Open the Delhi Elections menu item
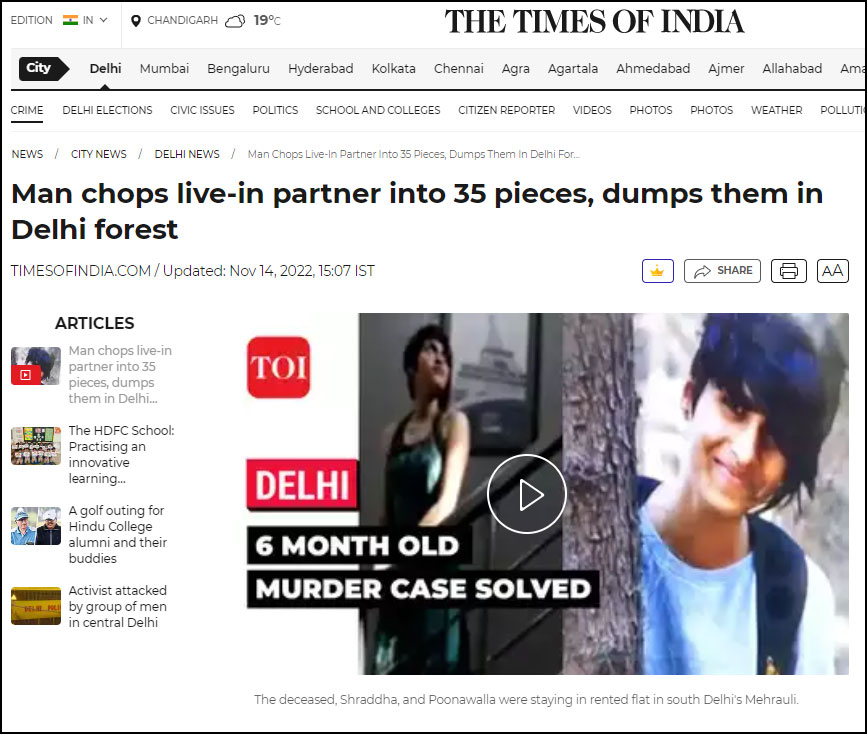Screen dimensions: 867x734 coord(107,110)
